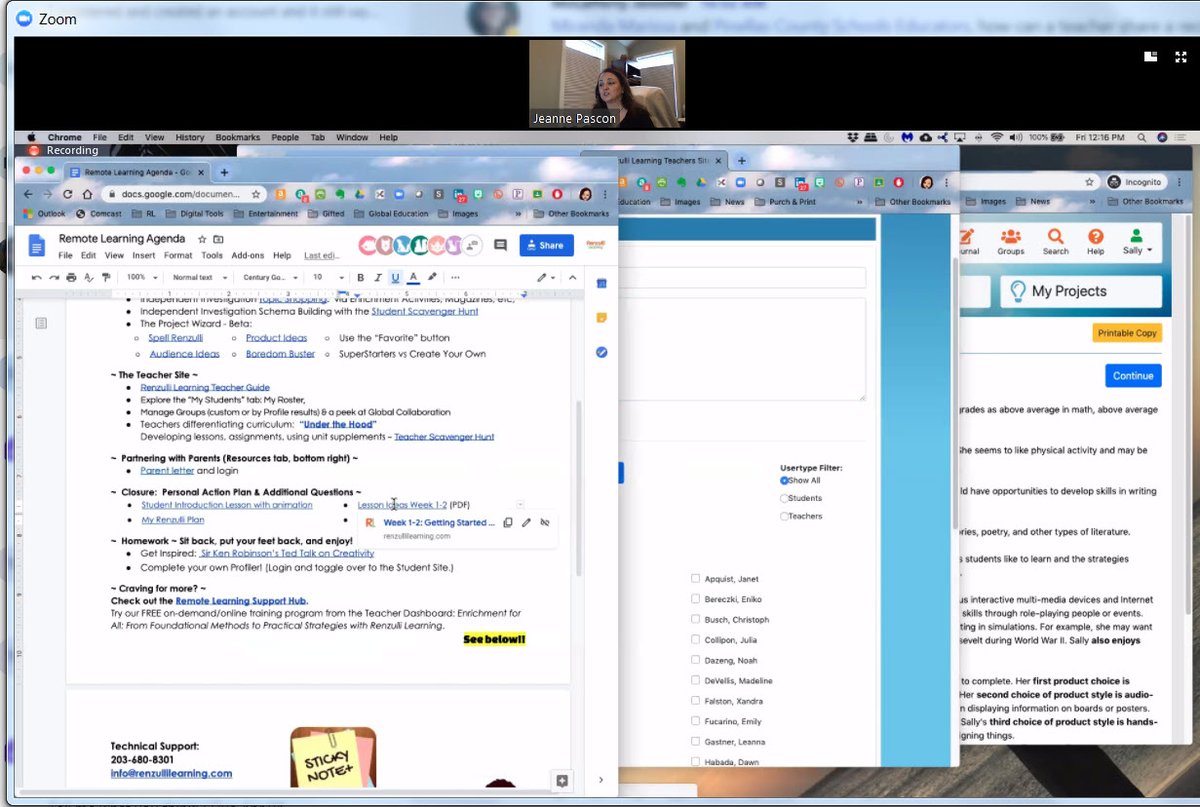Edit link in the Week 1-2 popup
The width and height of the screenshot is (1200, 807).
click(x=526, y=522)
